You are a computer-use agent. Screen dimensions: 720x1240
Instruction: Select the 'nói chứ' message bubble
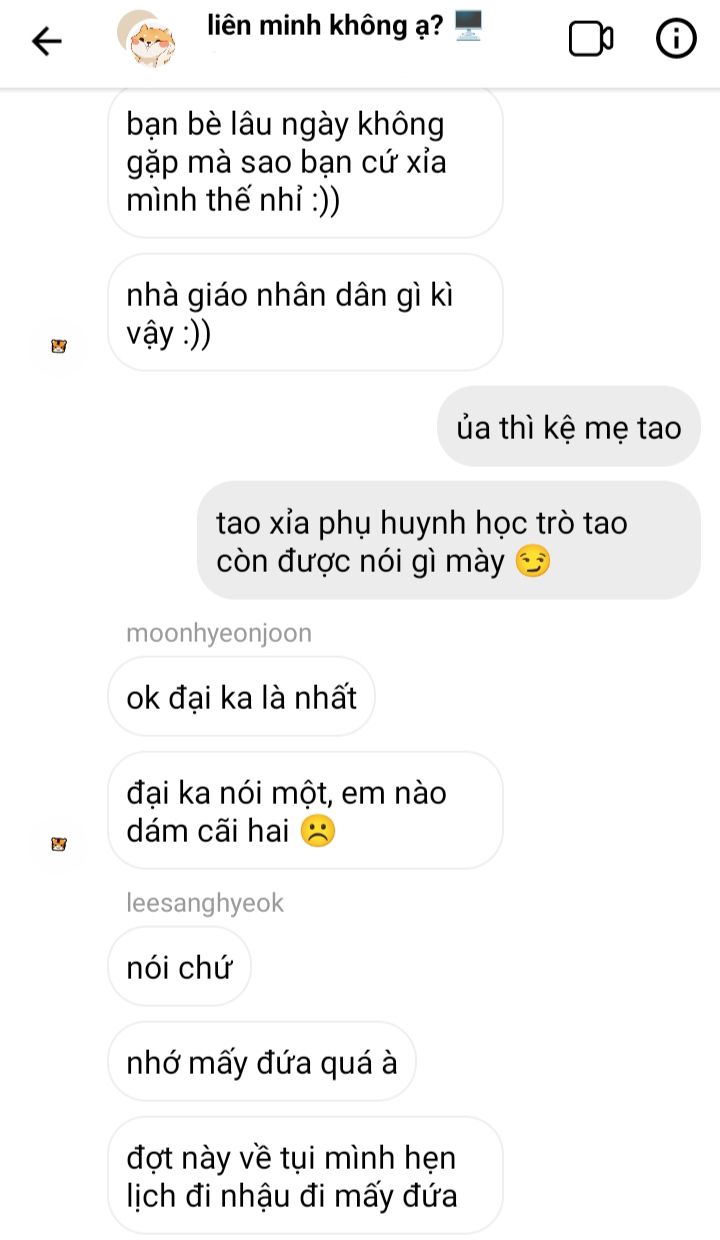179,967
